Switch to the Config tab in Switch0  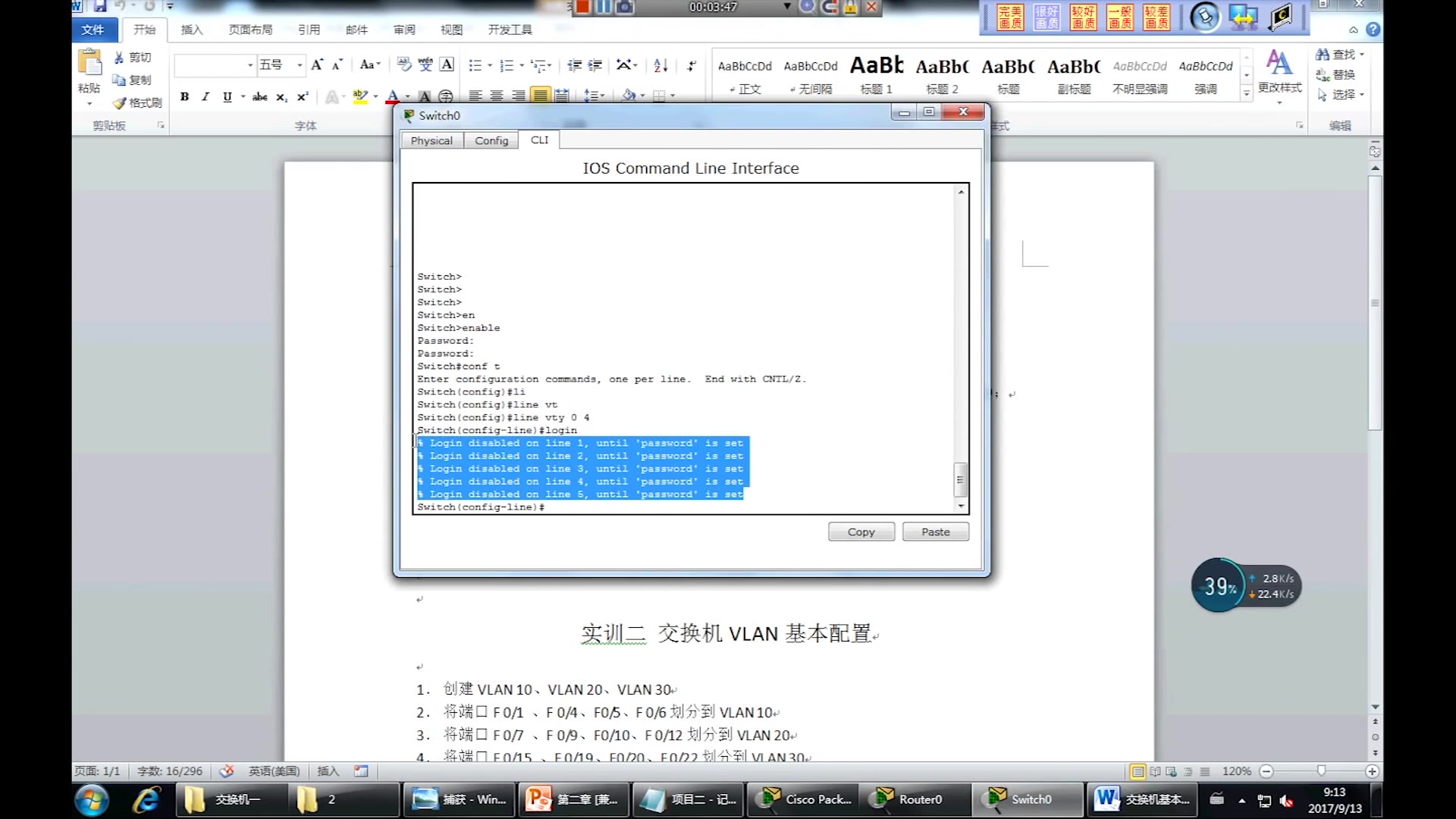(491, 140)
